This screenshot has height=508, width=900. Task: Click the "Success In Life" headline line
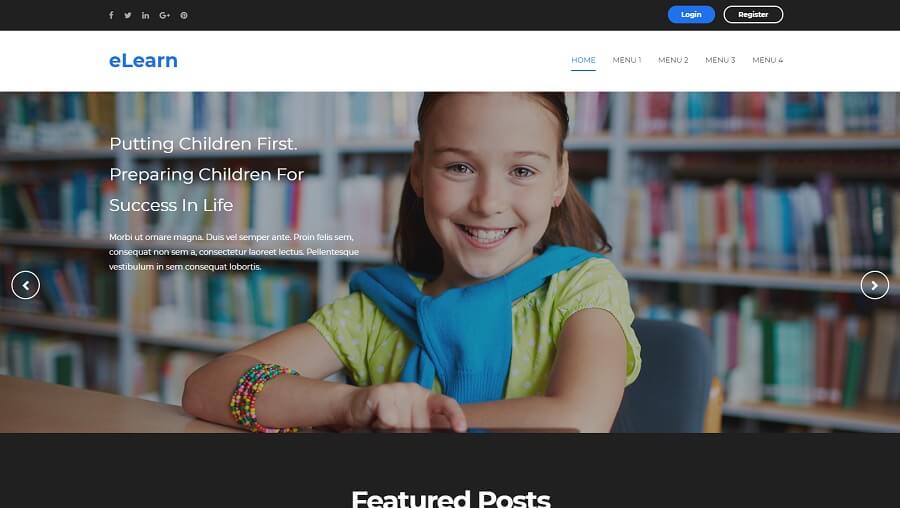click(171, 205)
